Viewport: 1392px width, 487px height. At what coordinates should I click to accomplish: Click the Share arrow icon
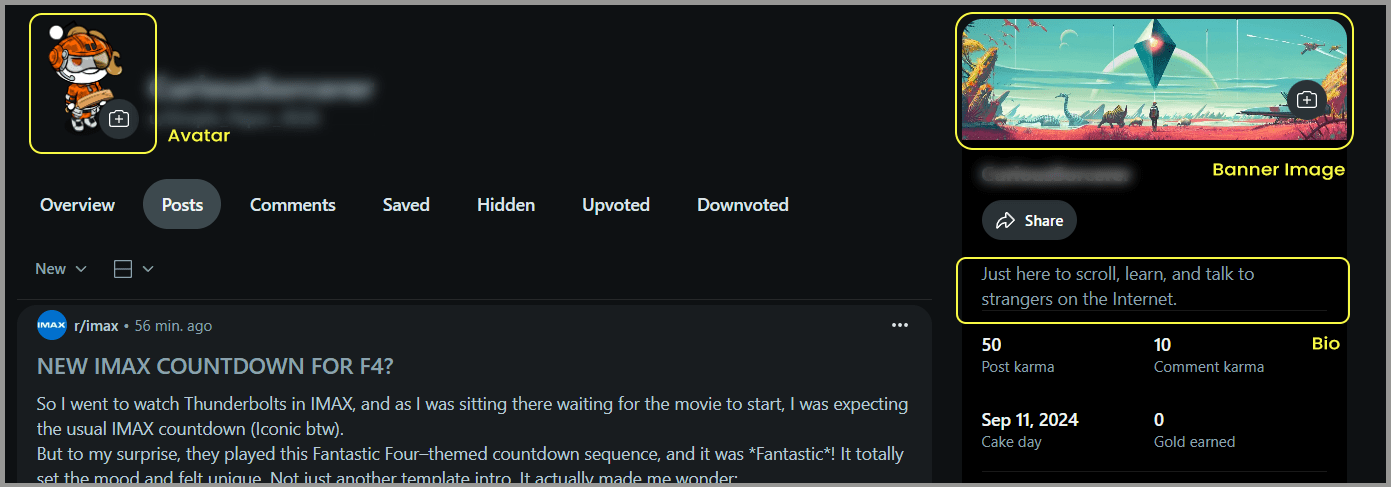[1006, 220]
